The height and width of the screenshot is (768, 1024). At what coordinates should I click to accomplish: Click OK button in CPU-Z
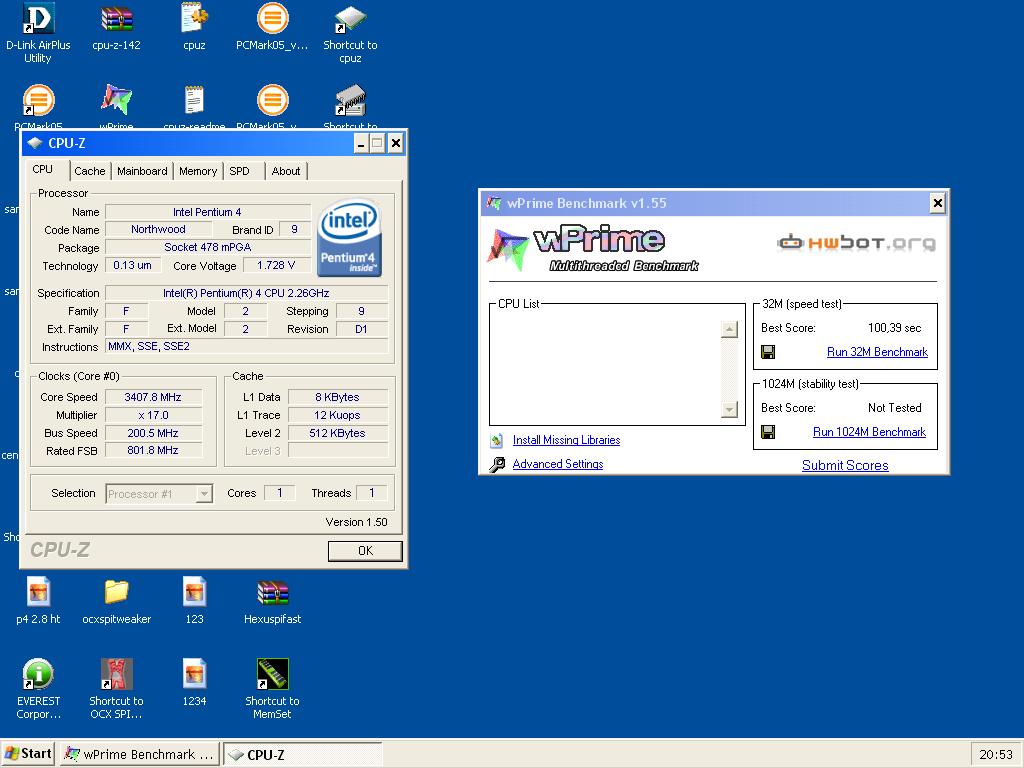tap(365, 551)
